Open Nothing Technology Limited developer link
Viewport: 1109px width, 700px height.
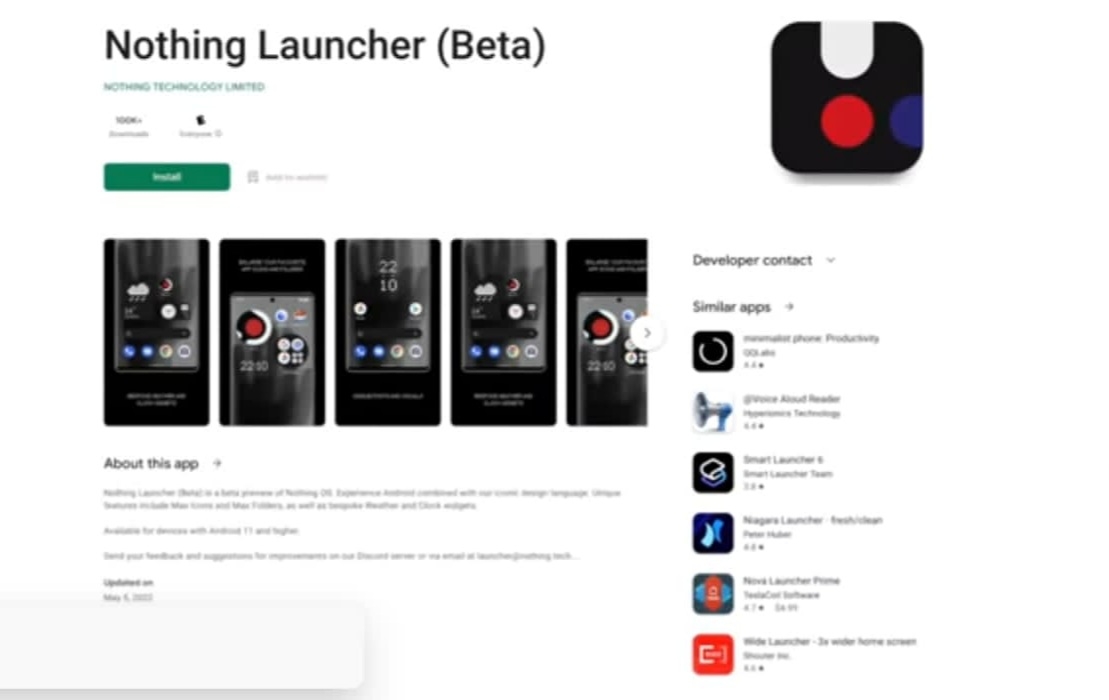coord(184,87)
